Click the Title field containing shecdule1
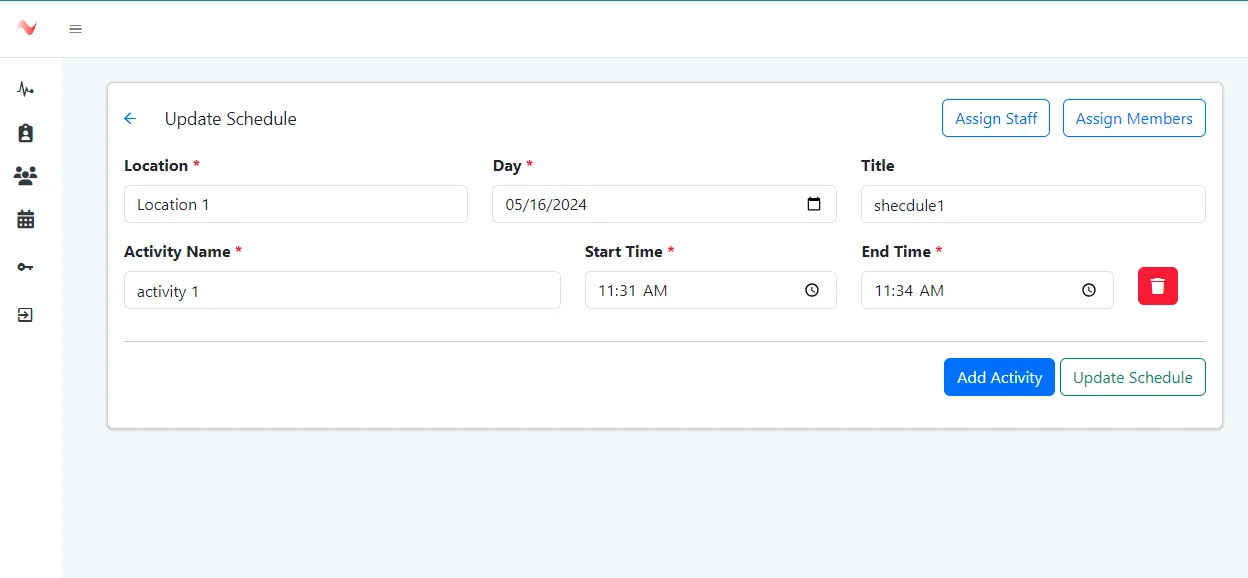 click(x=1032, y=204)
